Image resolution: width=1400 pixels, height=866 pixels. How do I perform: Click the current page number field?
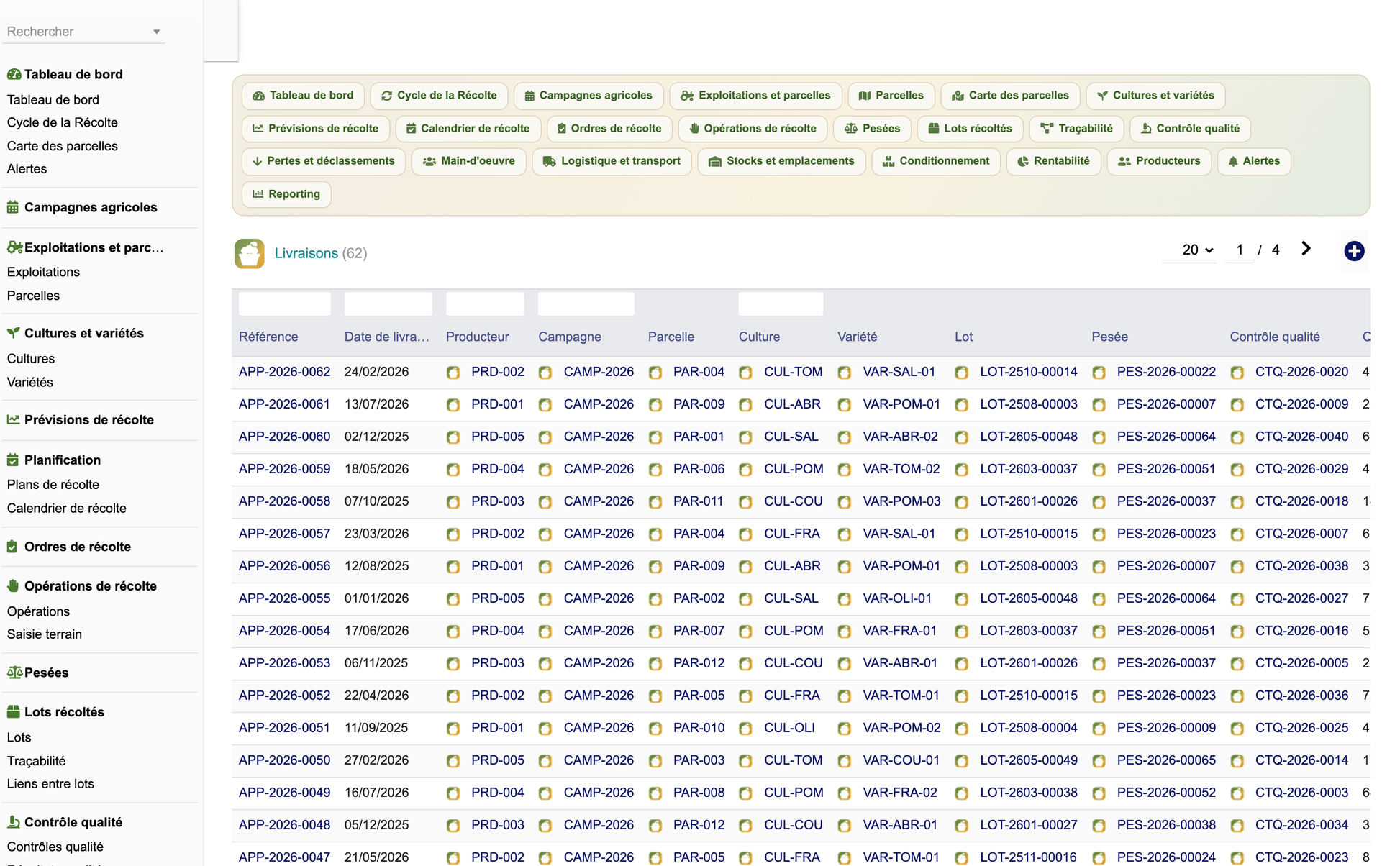1240,250
